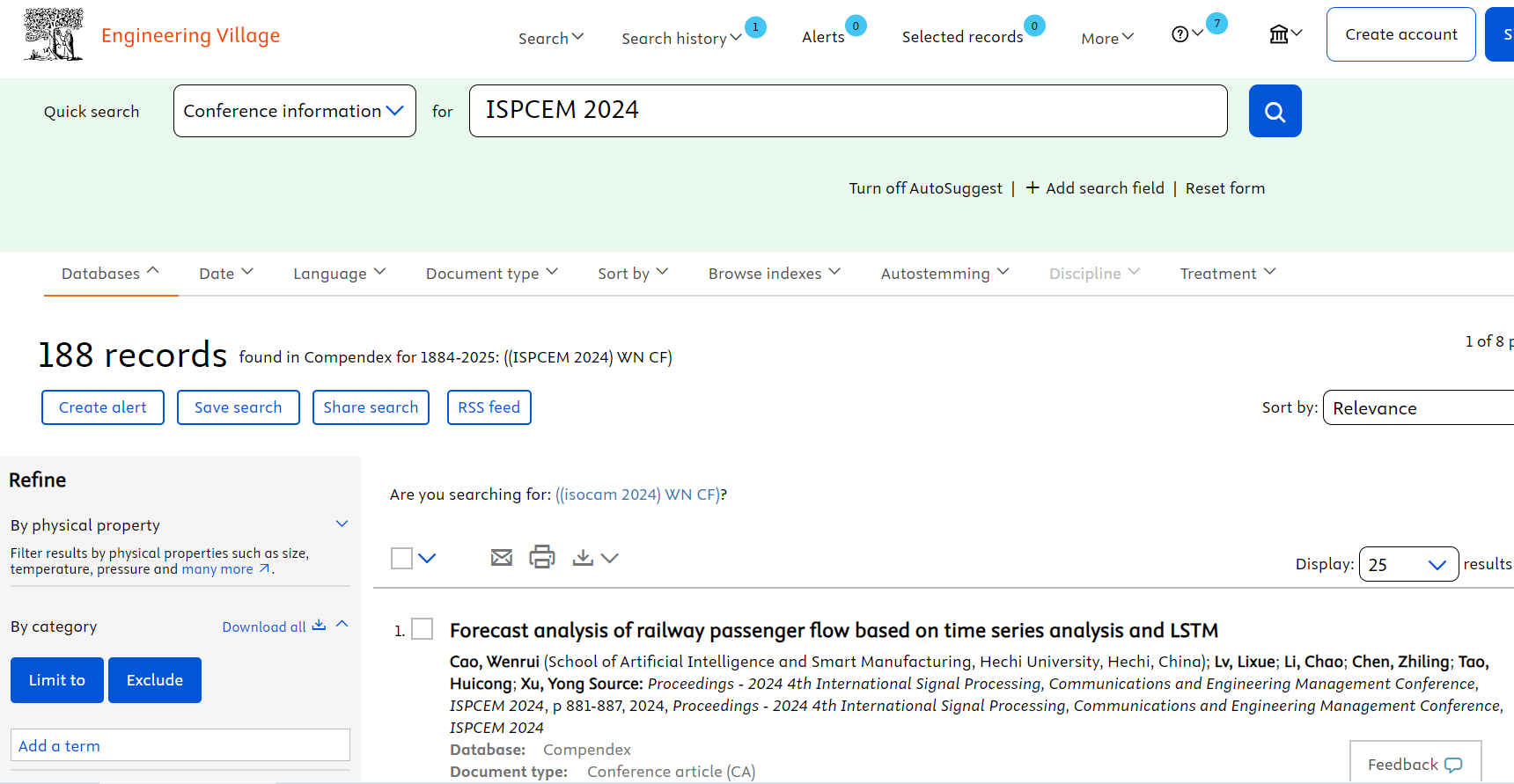Click the Search history badge showing 1
This screenshot has width=1514, height=784.
point(755,27)
